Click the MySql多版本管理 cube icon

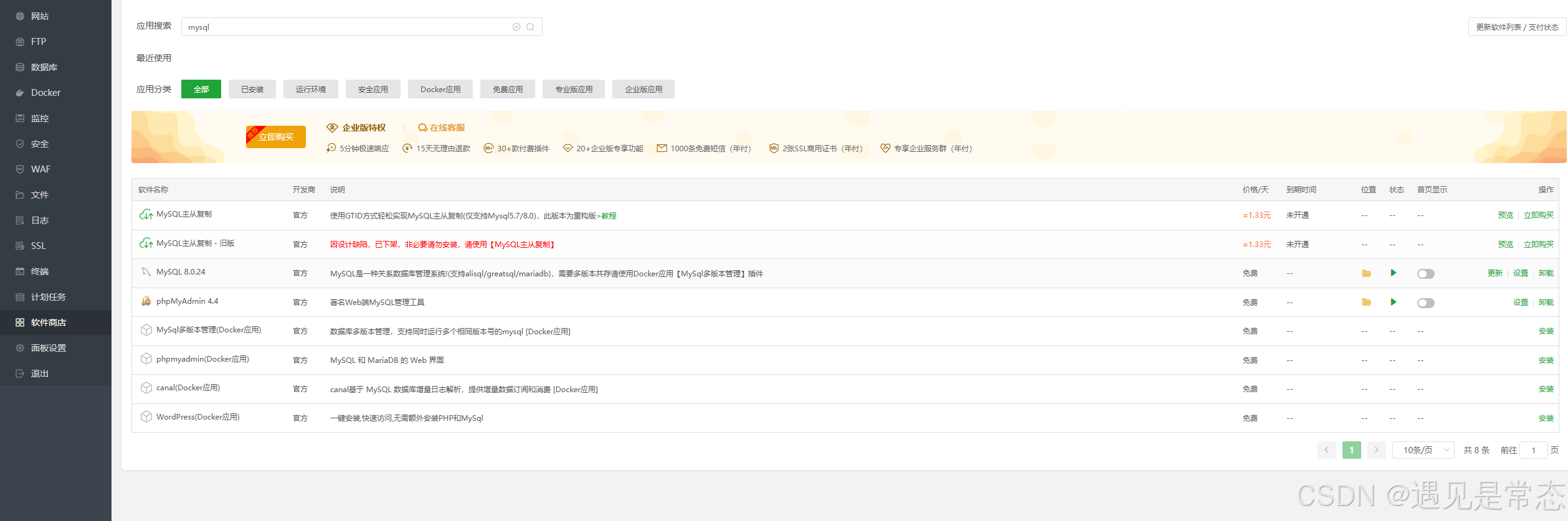(x=146, y=330)
